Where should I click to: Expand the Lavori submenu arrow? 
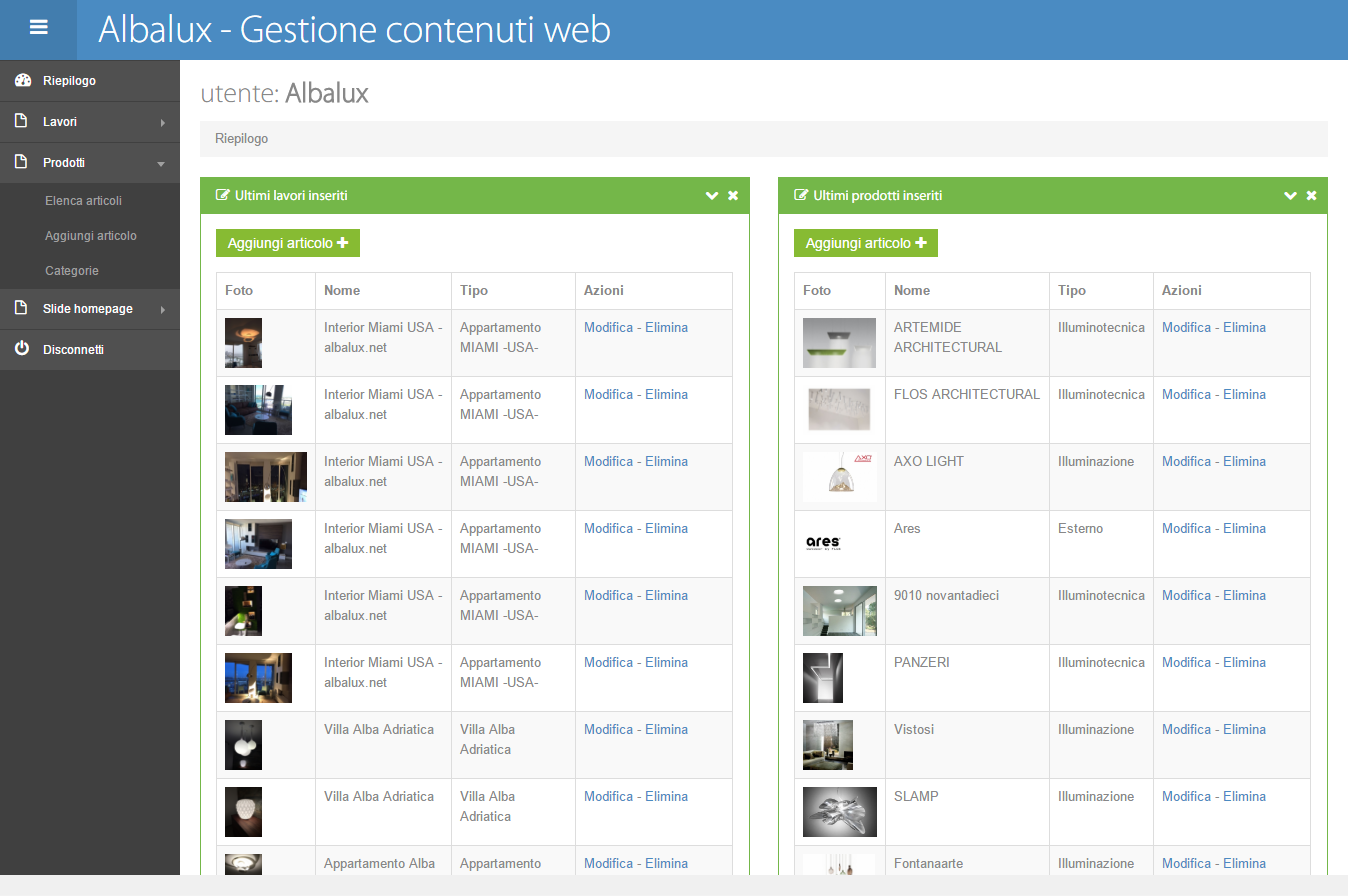click(x=162, y=123)
